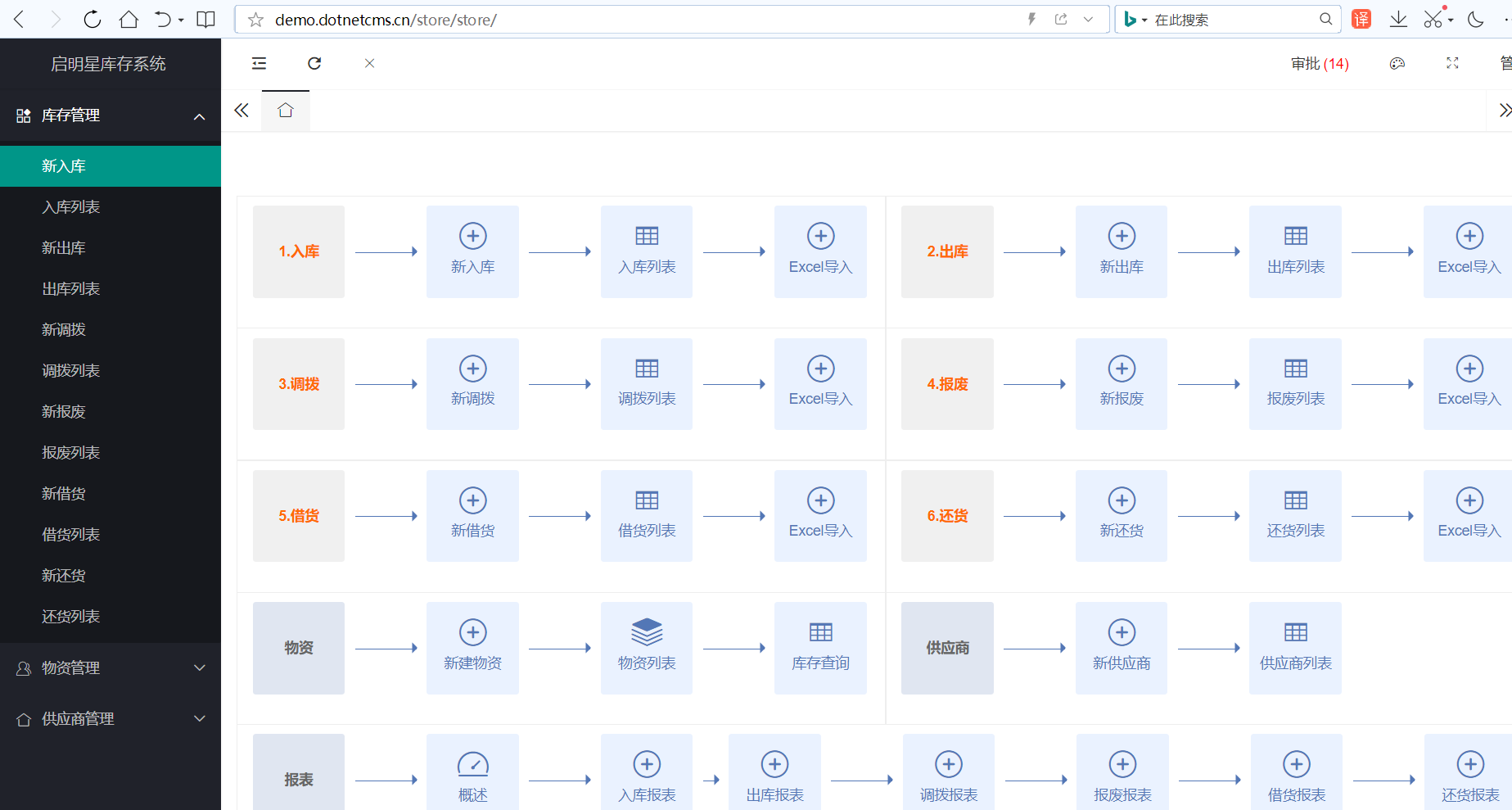
Task: Open the 报废列表 flow tile
Action: point(1295,384)
